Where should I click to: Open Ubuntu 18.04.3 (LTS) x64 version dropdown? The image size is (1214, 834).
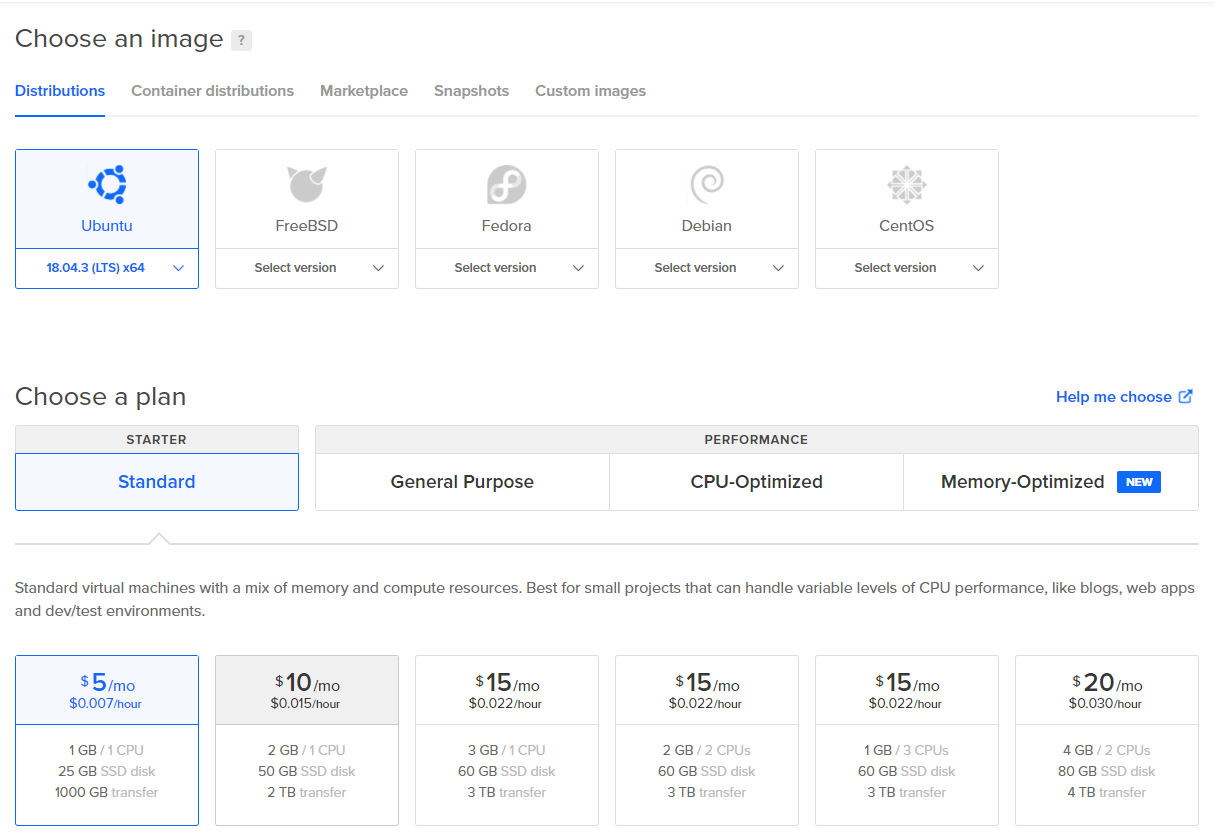pyautogui.click(x=107, y=268)
